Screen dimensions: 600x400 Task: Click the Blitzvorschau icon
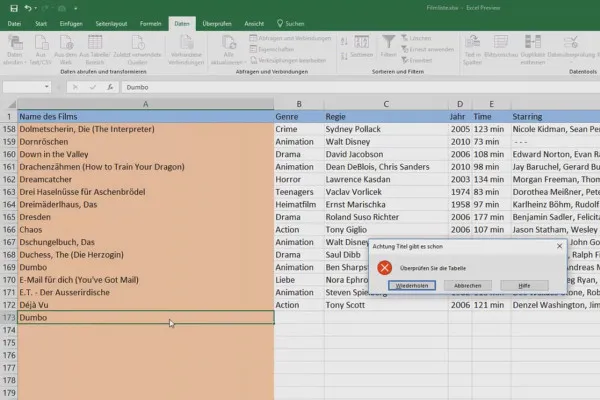(x=501, y=46)
